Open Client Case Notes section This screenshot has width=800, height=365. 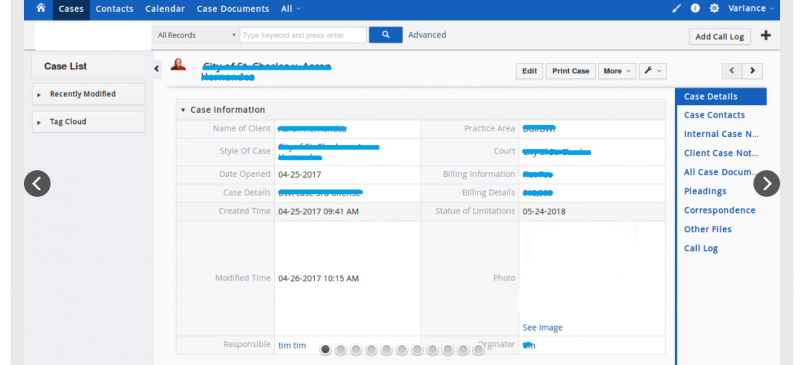(x=721, y=153)
